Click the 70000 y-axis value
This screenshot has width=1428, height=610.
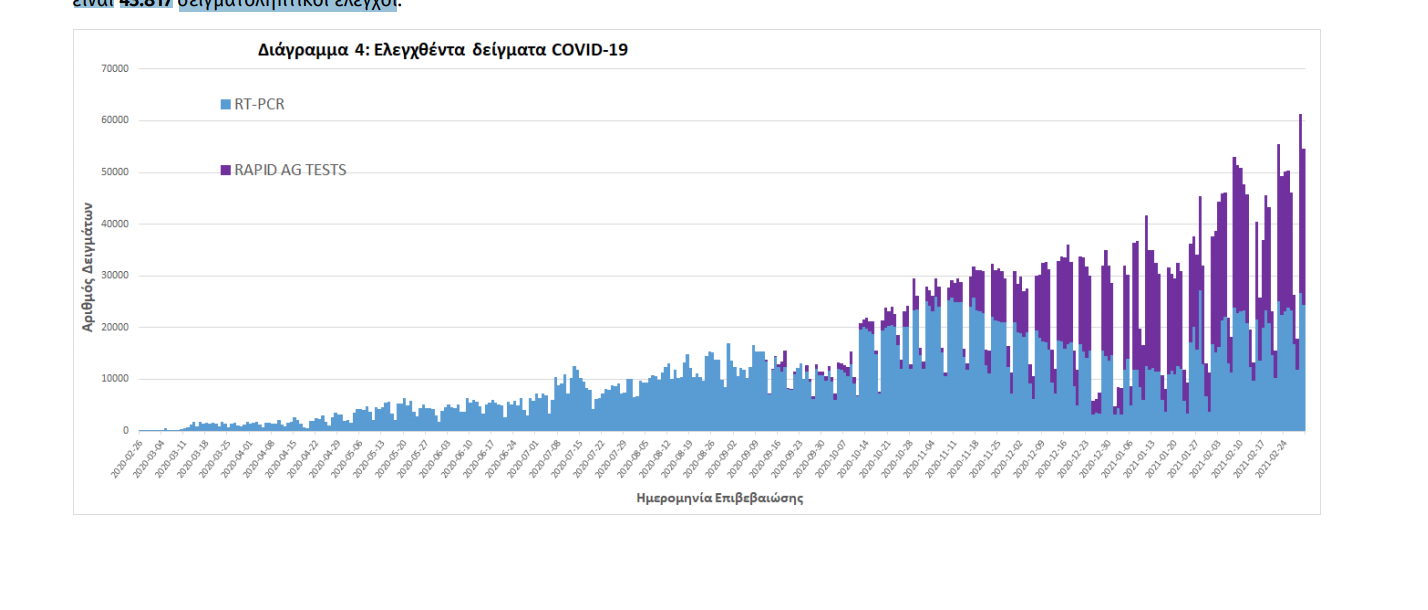(x=114, y=69)
